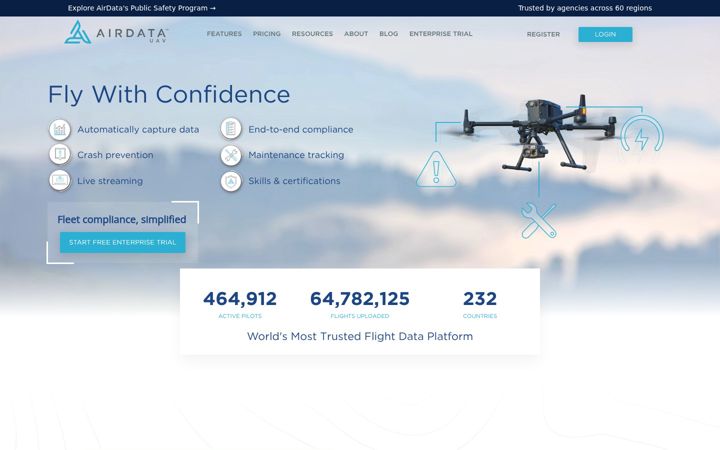Click 'World's Most Trusted Flight Data Platform'

[360, 336]
